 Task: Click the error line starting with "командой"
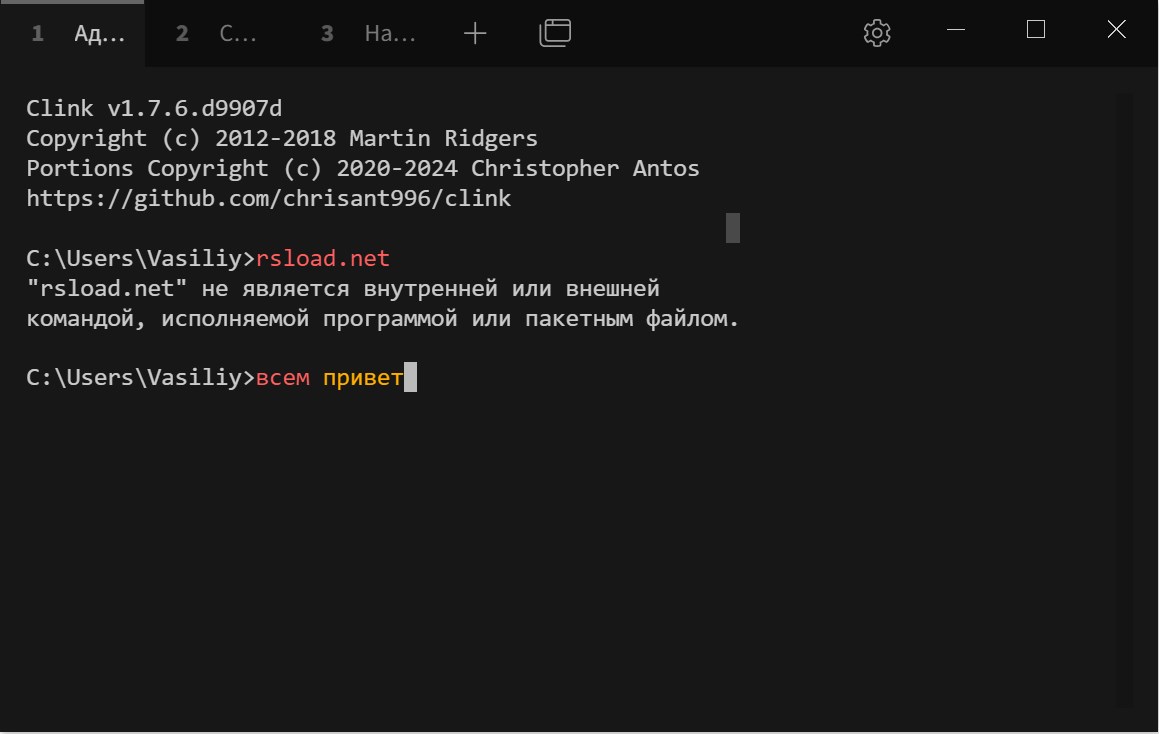[382, 320]
